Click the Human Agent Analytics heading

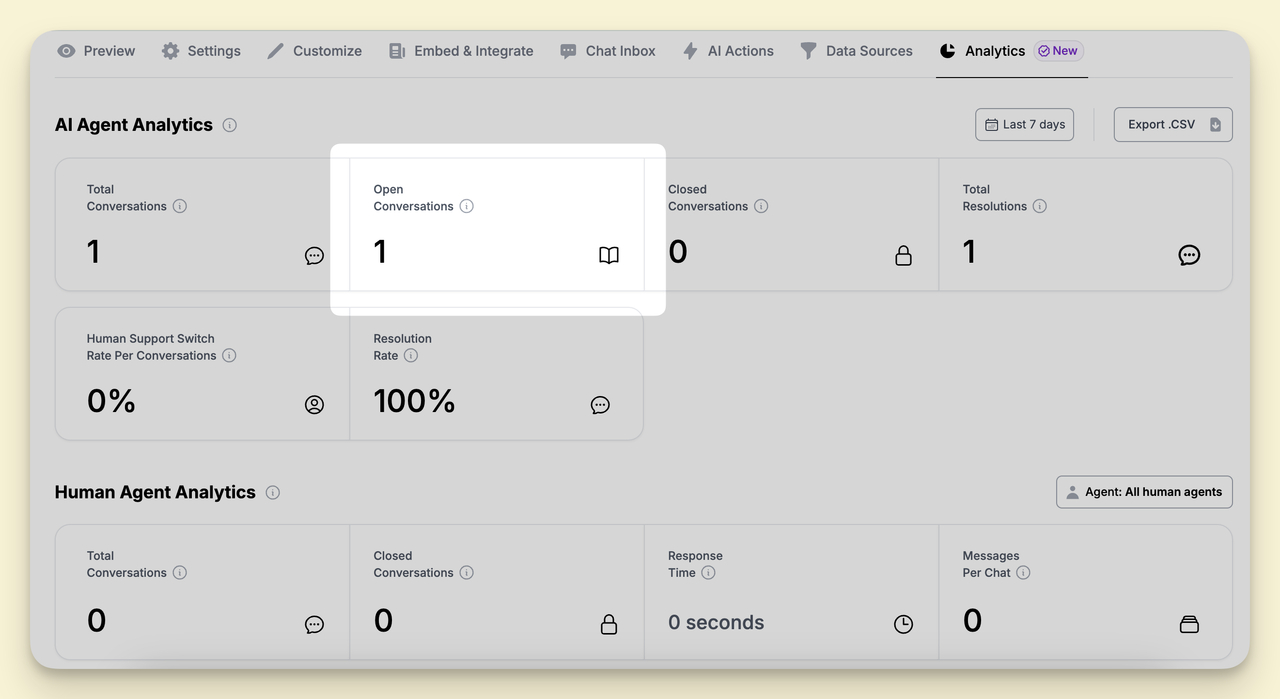pyautogui.click(x=155, y=492)
